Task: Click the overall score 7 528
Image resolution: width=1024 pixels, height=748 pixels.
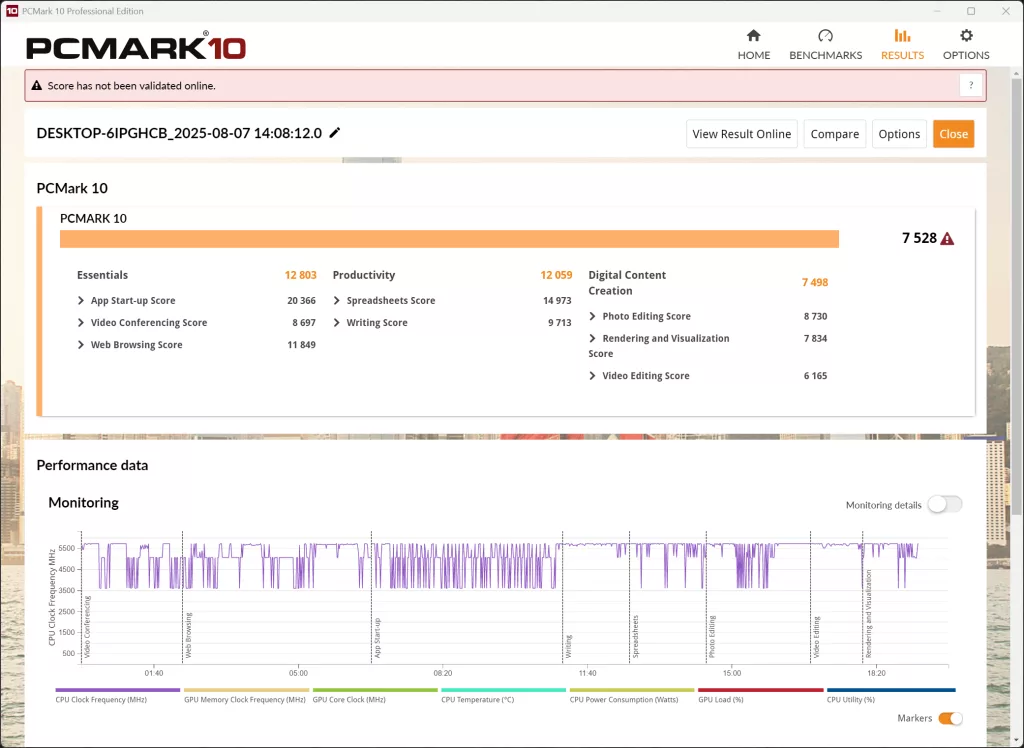Action: point(920,238)
